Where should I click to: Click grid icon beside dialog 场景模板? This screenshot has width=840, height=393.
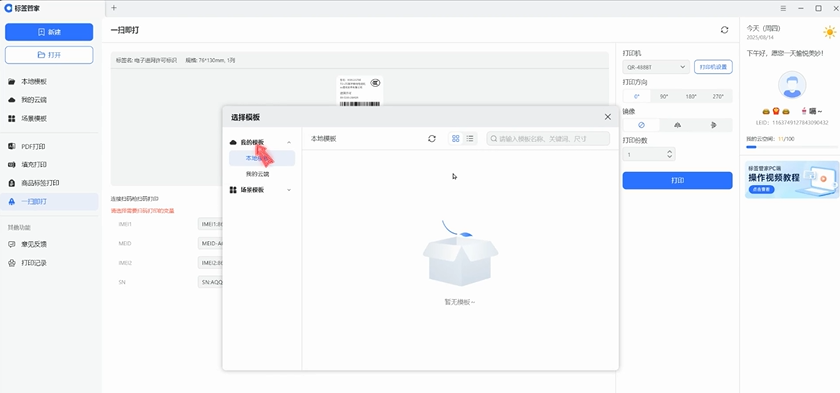pyautogui.click(x=233, y=190)
